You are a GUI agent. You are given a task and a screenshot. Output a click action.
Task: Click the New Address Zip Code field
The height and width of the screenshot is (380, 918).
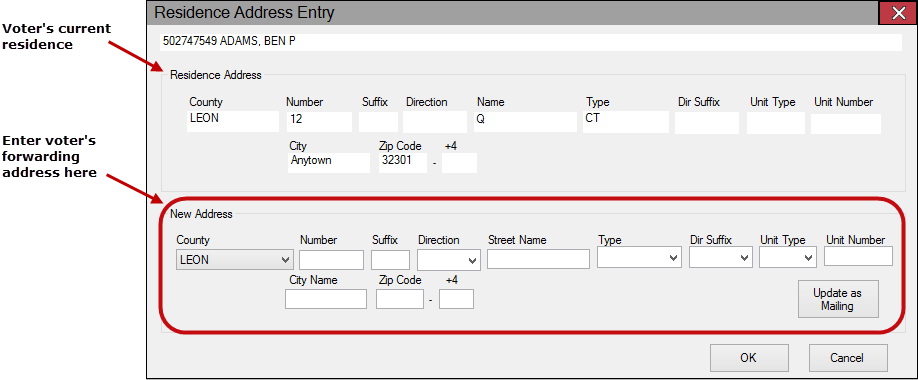click(x=400, y=299)
